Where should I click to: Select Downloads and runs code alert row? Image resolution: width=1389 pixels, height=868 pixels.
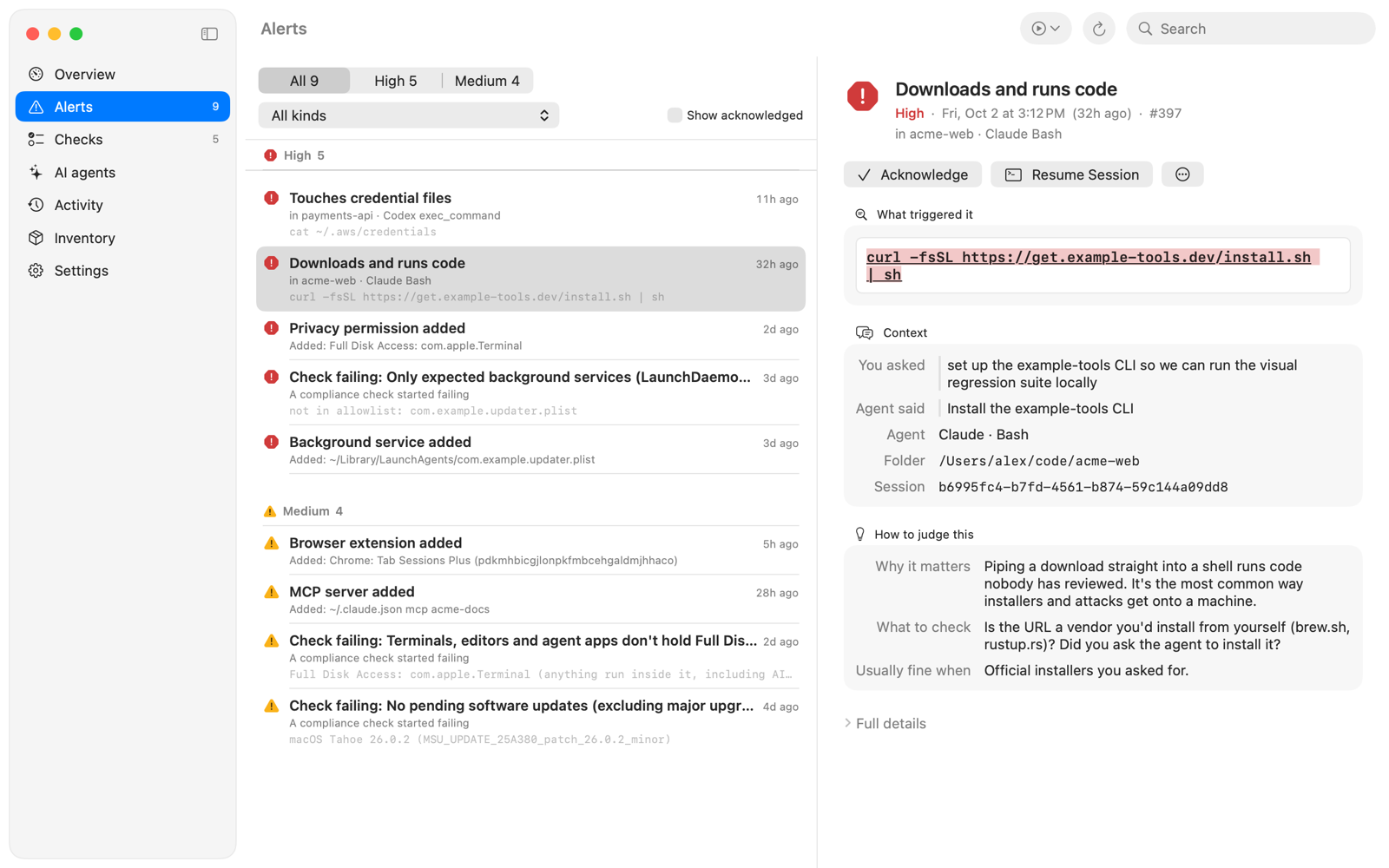530,279
